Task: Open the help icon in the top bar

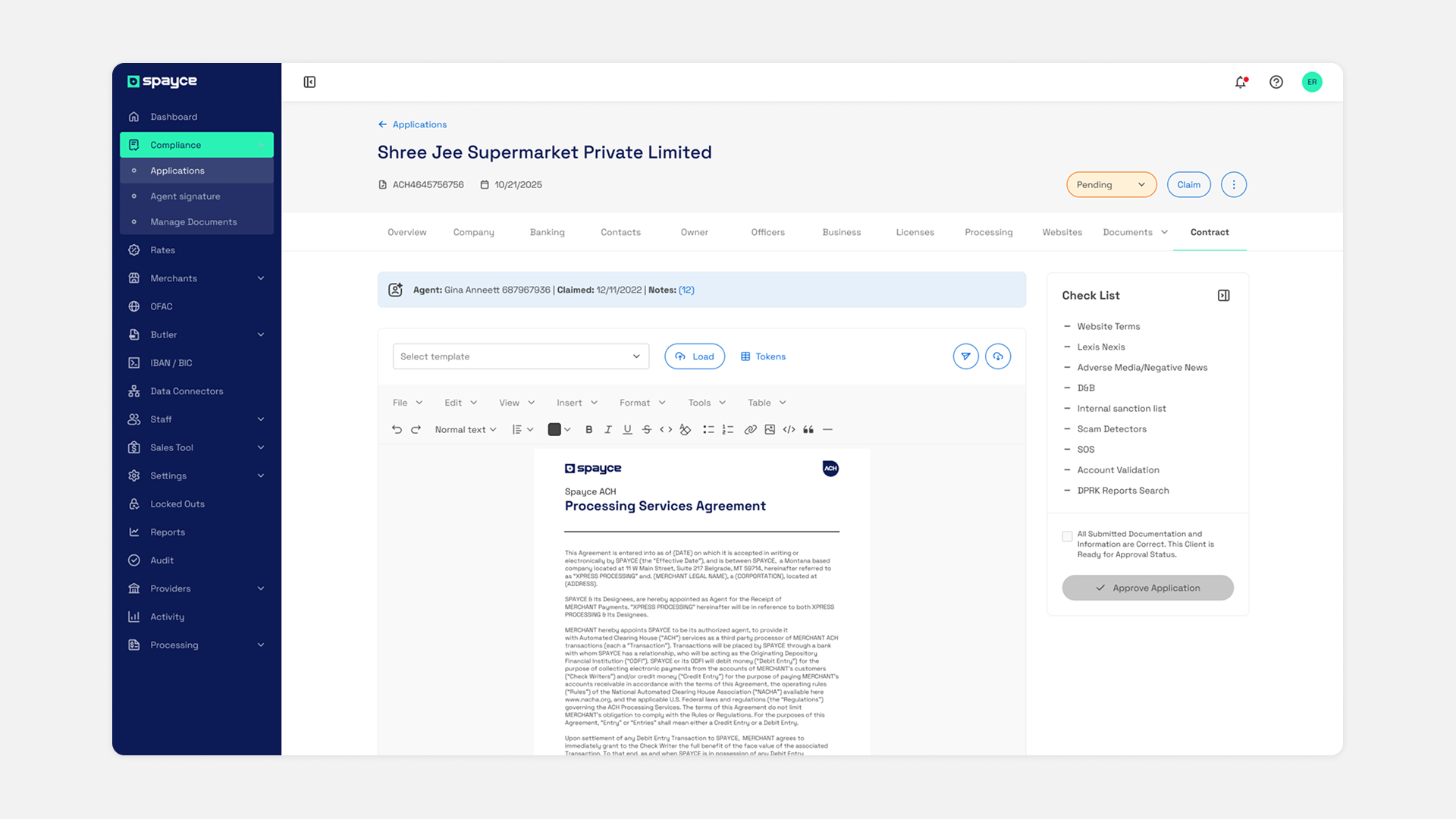Action: pyautogui.click(x=1276, y=82)
